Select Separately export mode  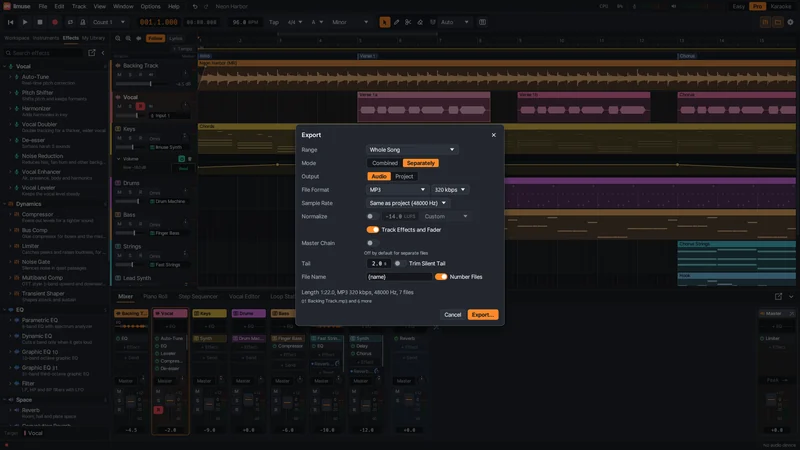[x=420, y=163]
